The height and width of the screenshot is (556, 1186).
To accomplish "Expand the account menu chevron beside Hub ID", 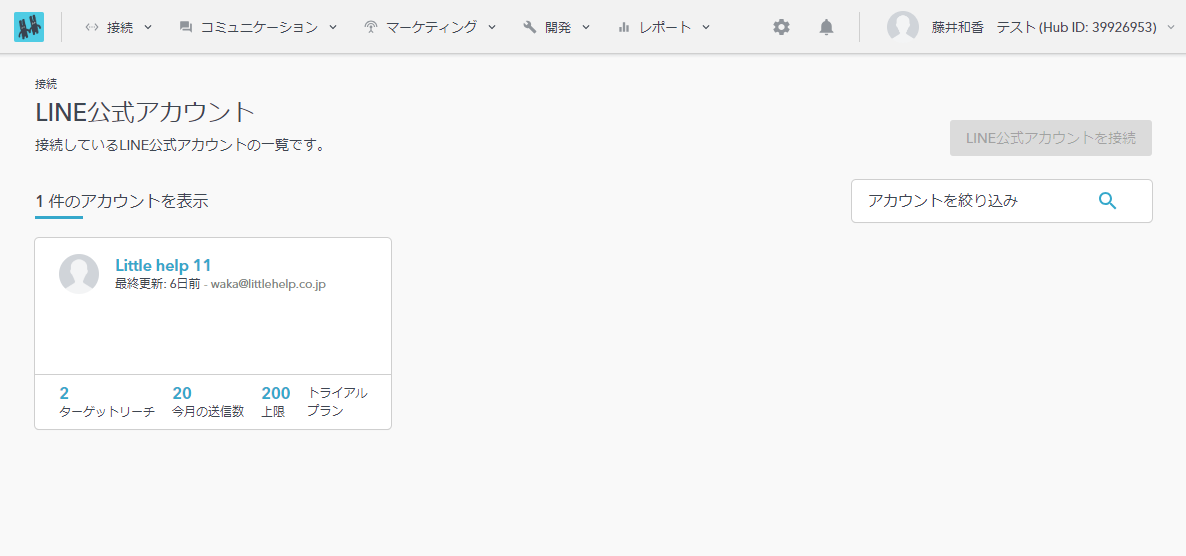I will 1171,27.
